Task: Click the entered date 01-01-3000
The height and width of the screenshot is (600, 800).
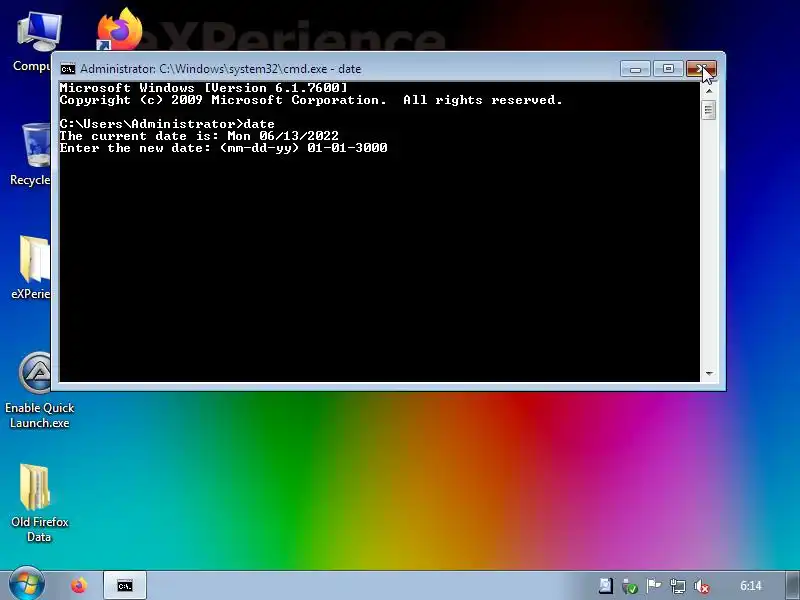Action: [347, 148]
